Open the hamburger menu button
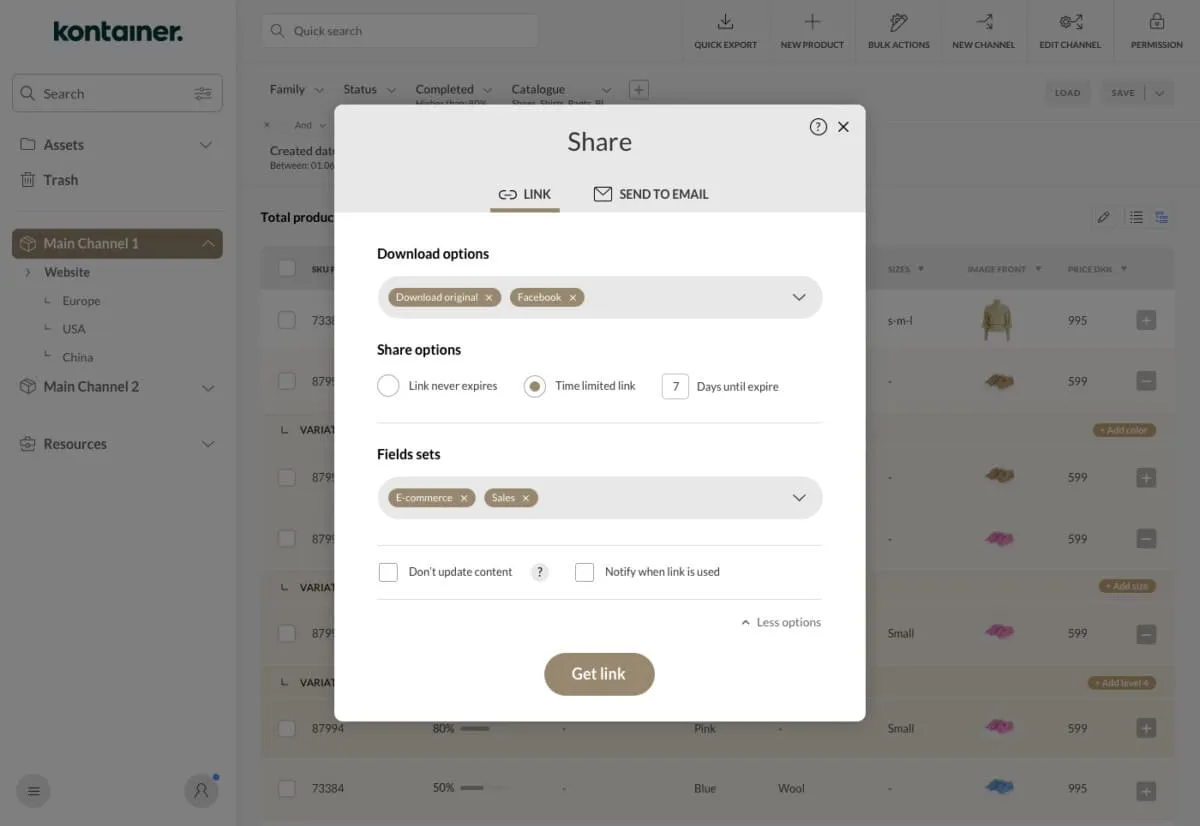1200x826 pixels. pyautogui.click(x=33, y=791)
